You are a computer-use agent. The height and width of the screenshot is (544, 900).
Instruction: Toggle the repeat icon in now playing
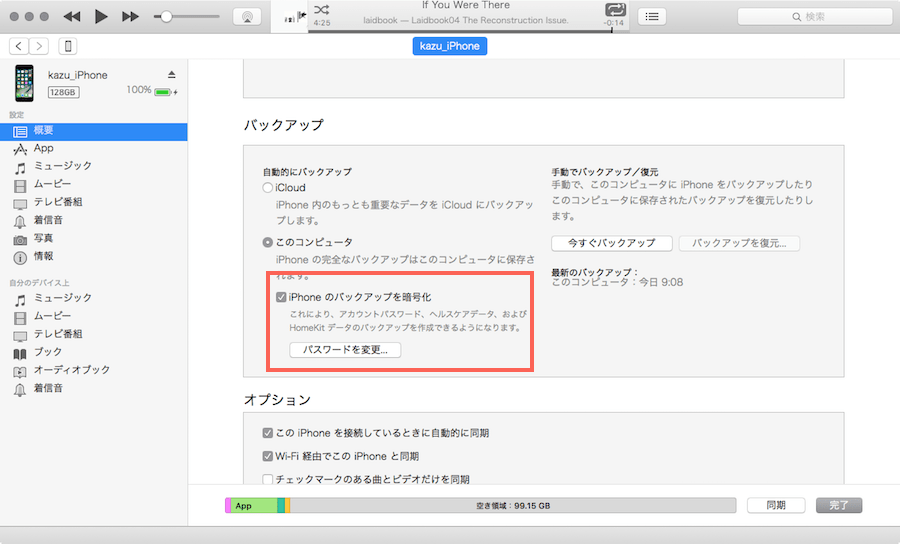point(615,9)
